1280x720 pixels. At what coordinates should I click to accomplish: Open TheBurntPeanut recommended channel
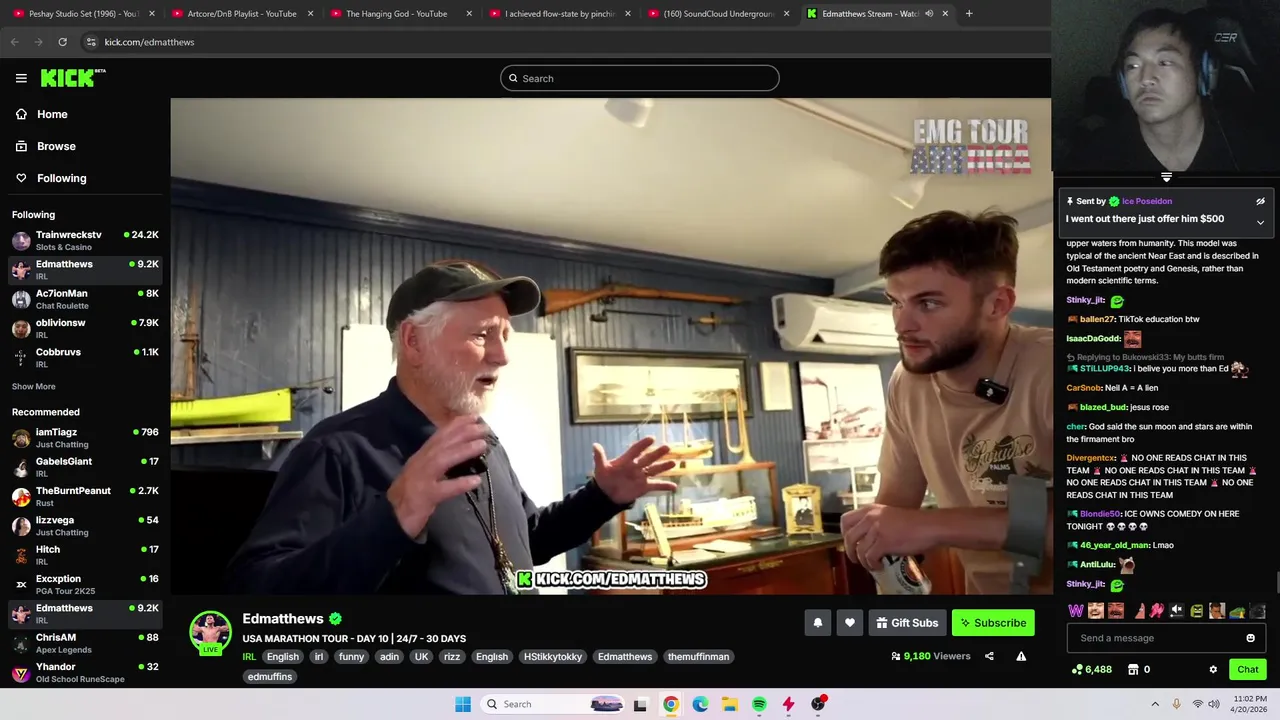pos(85,496)
